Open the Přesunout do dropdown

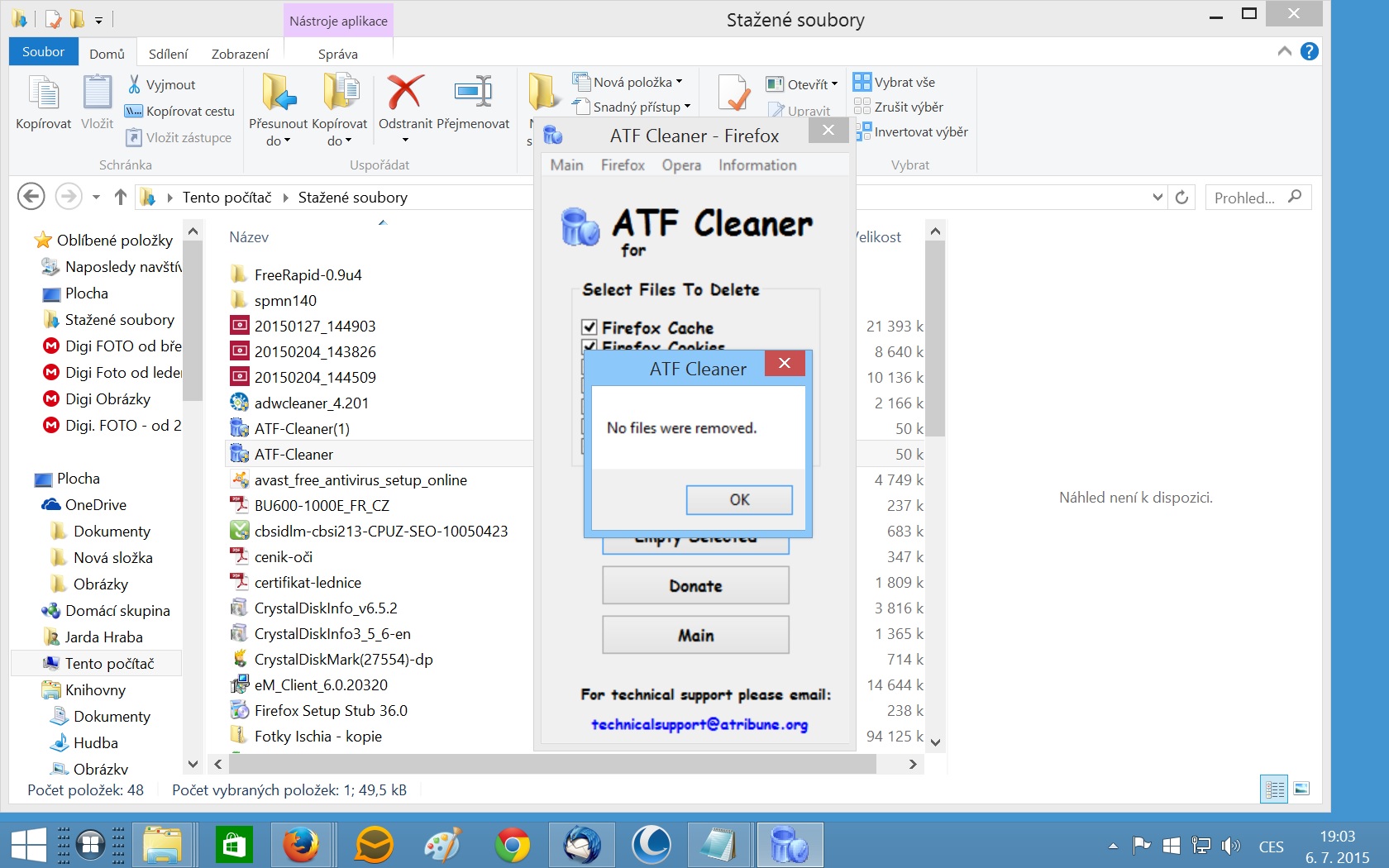pyautogui.click(x=278, y=109)
